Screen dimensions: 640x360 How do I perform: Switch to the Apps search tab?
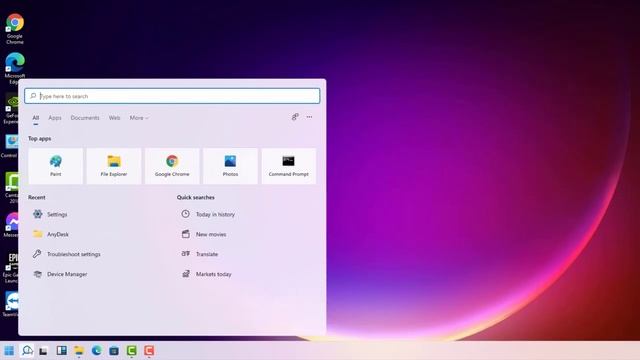[x=55, y=118]
